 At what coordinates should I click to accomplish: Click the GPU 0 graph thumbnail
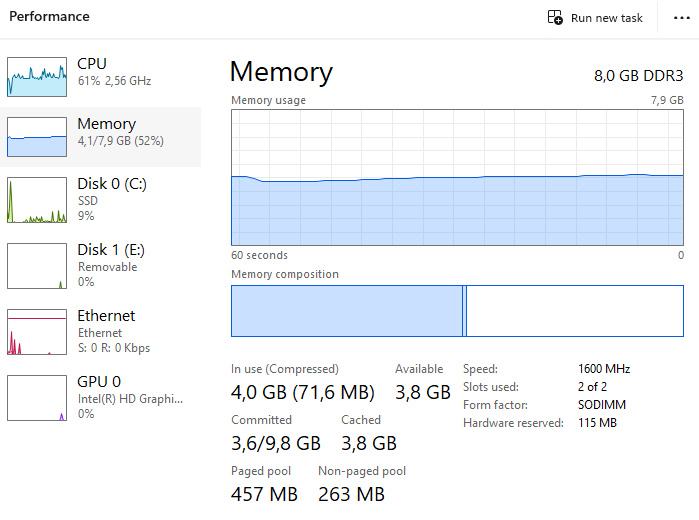[37, 398]
